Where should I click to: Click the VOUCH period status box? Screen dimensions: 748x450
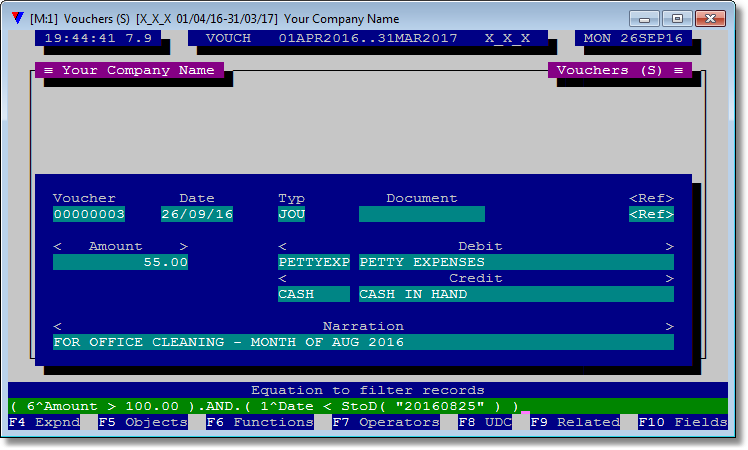click(x=368, y=38)
